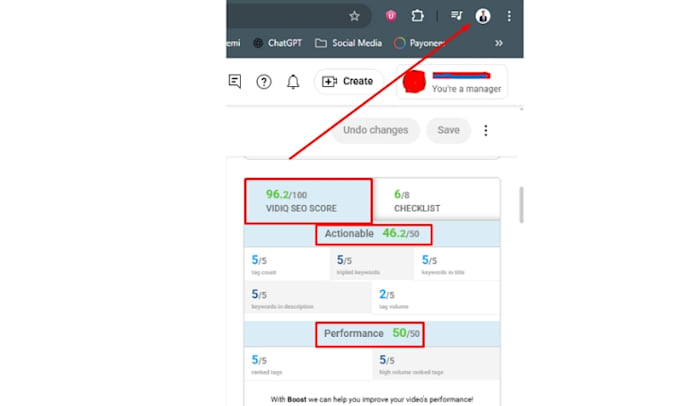Select the VIDIQ SEO SCORE tab

[308, 201]
